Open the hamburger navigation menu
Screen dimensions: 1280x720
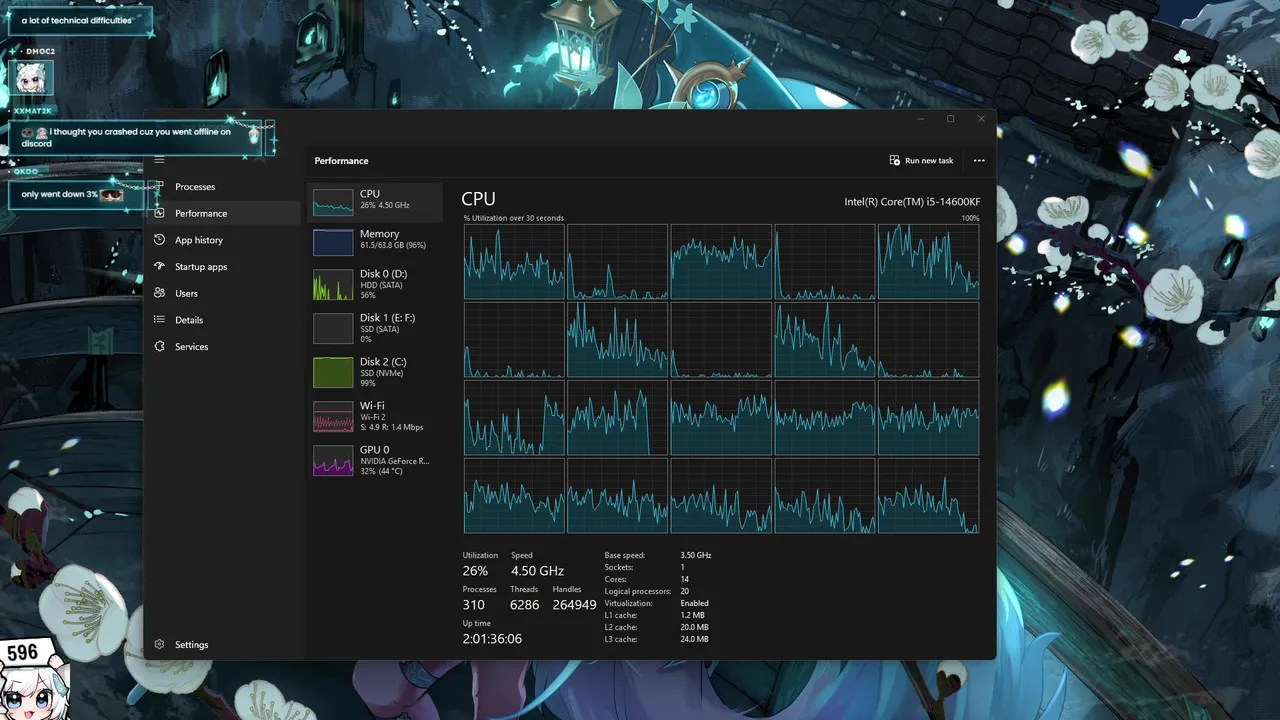159,160
